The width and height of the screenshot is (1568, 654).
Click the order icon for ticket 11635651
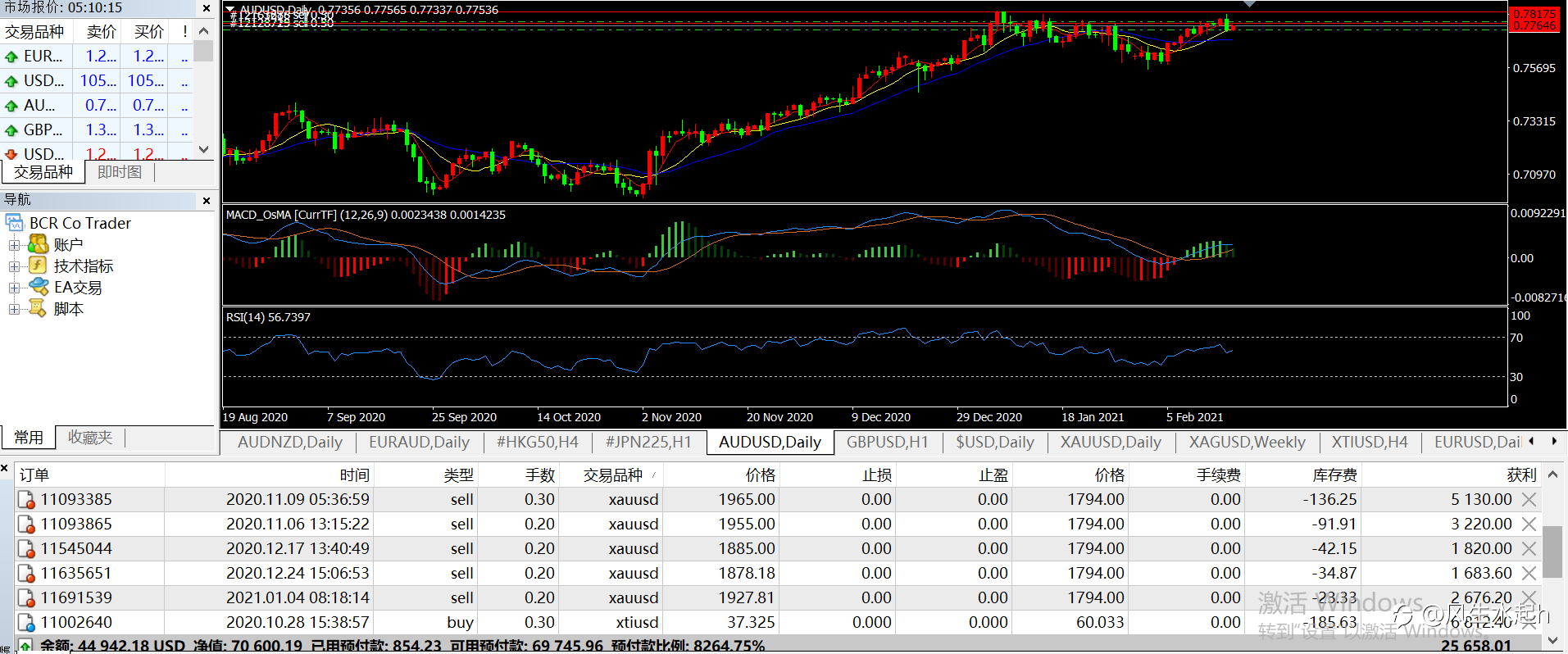click(x=26, y=574)
